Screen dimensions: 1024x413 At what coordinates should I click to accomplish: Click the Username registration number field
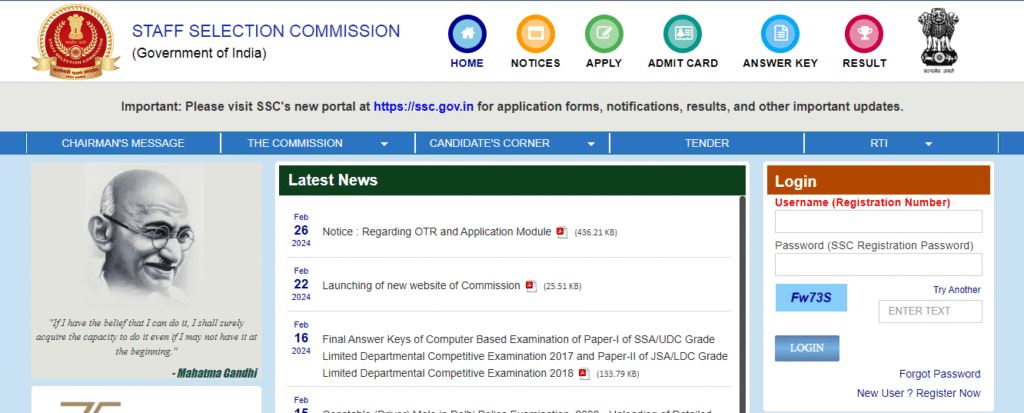click(x=878, y=222)
